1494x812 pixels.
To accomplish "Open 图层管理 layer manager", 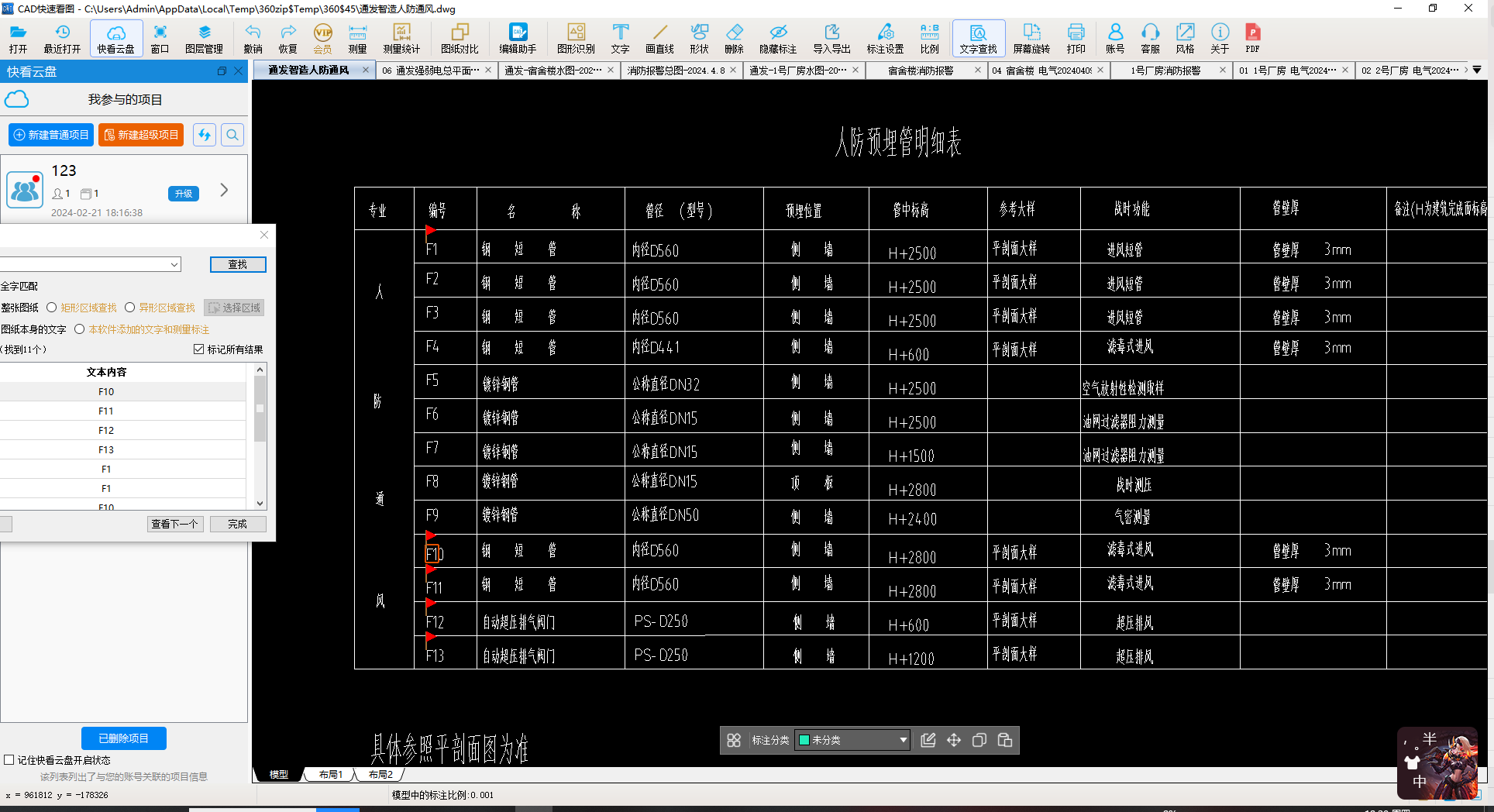I will 204,38.
